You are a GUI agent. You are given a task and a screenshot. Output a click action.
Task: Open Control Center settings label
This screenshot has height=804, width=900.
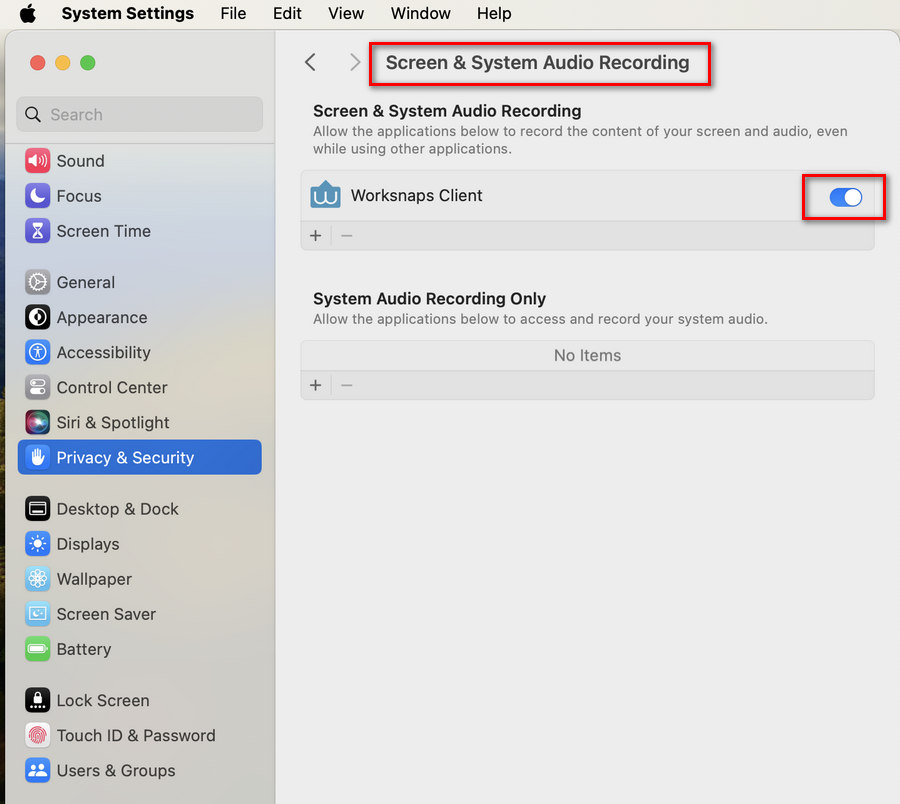click(x=112, y=387)
